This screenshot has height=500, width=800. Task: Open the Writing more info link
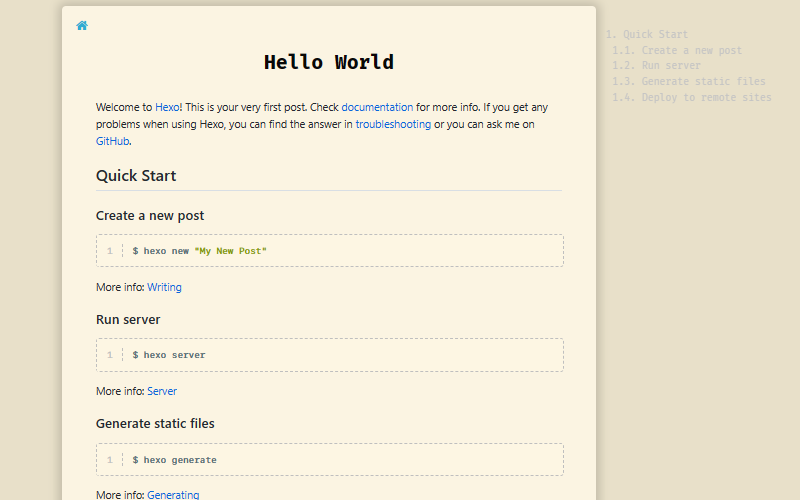(164, 288)
